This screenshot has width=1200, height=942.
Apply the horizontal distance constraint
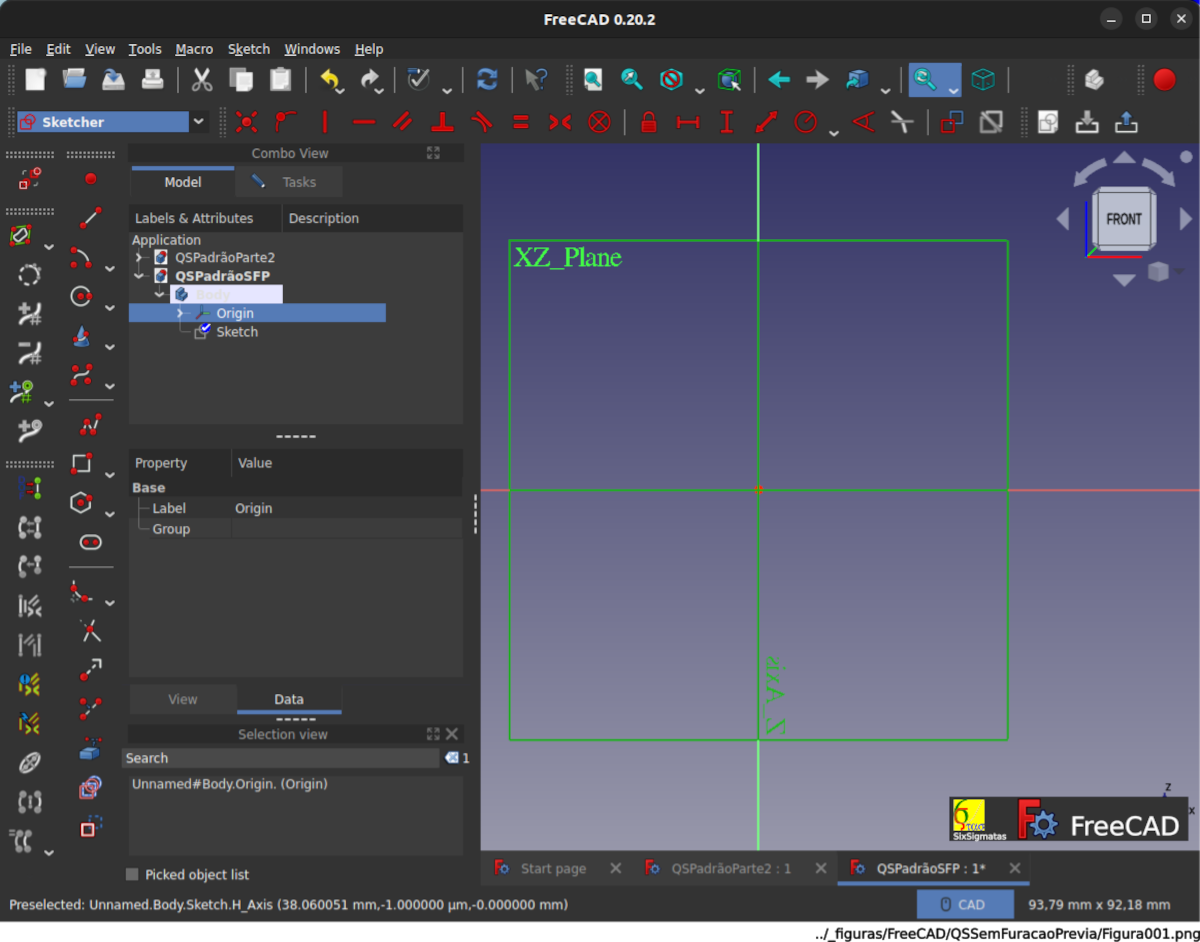[x=688, y=122]
